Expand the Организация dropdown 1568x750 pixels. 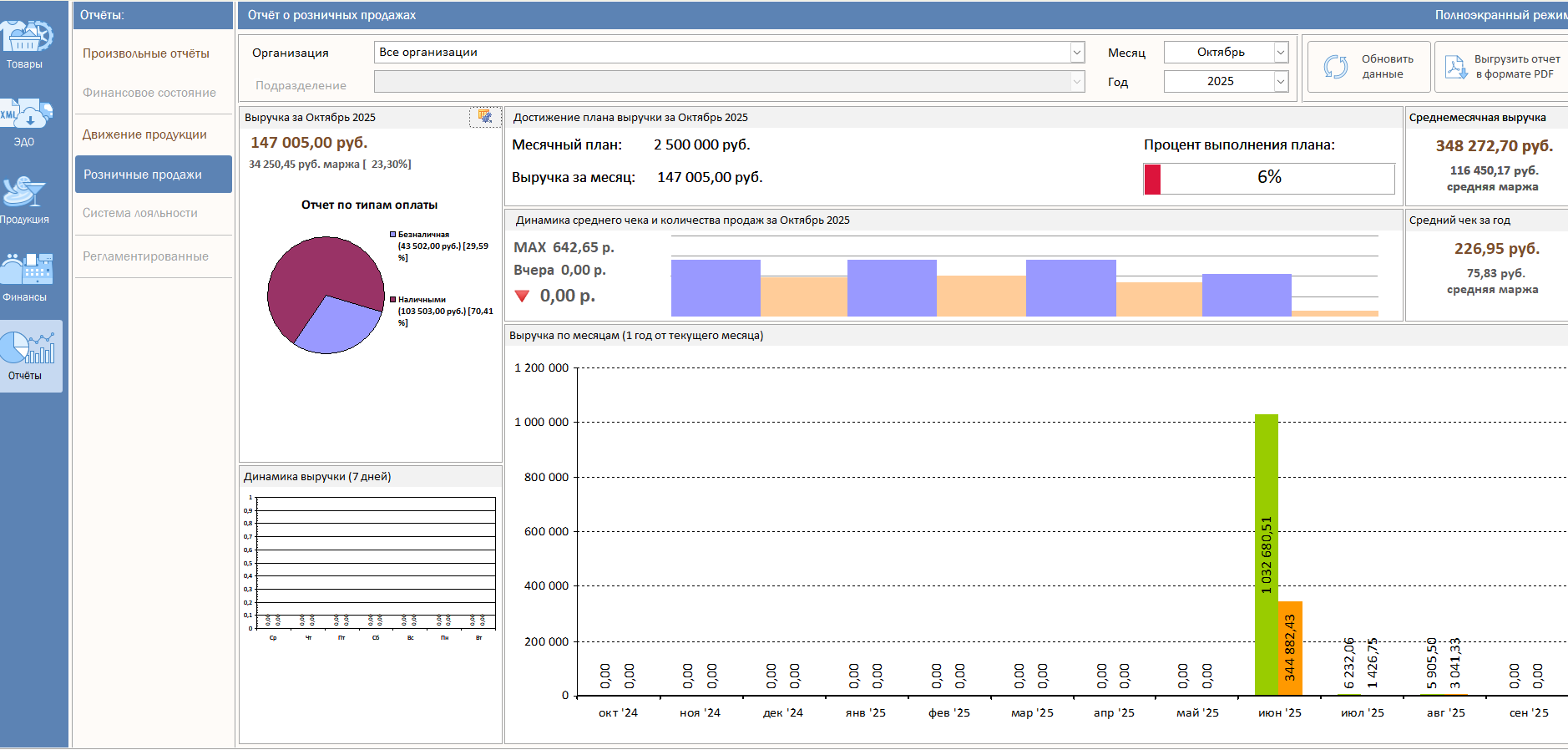pos(1077,53)
